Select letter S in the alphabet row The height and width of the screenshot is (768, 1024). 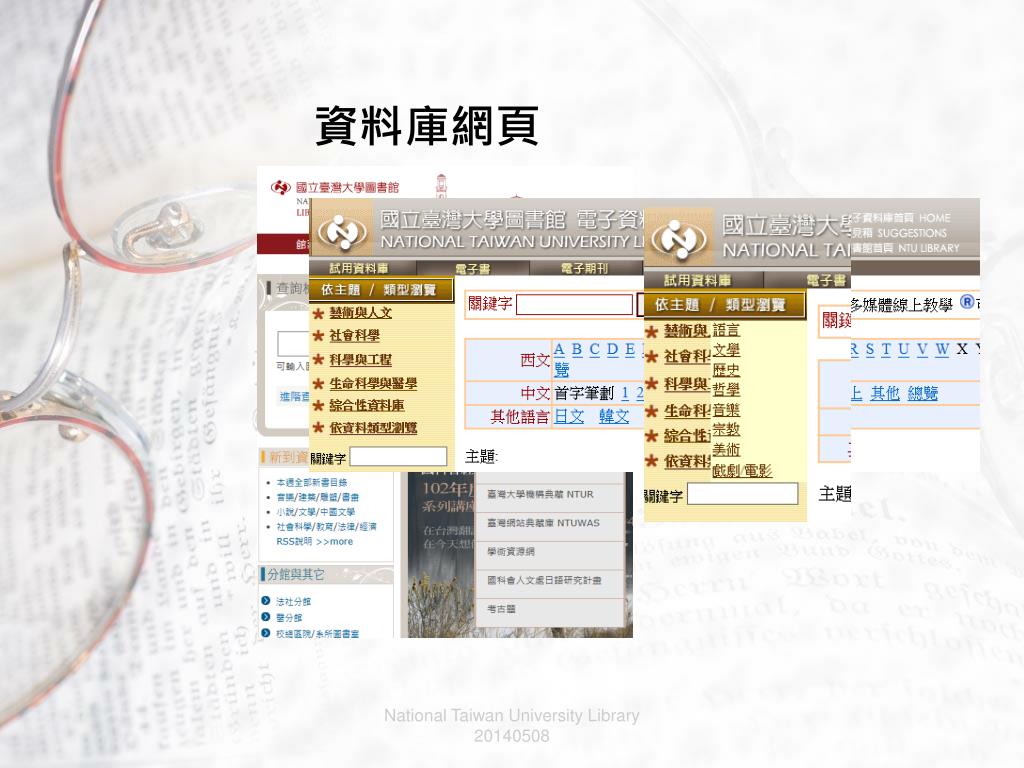[869, 349]
